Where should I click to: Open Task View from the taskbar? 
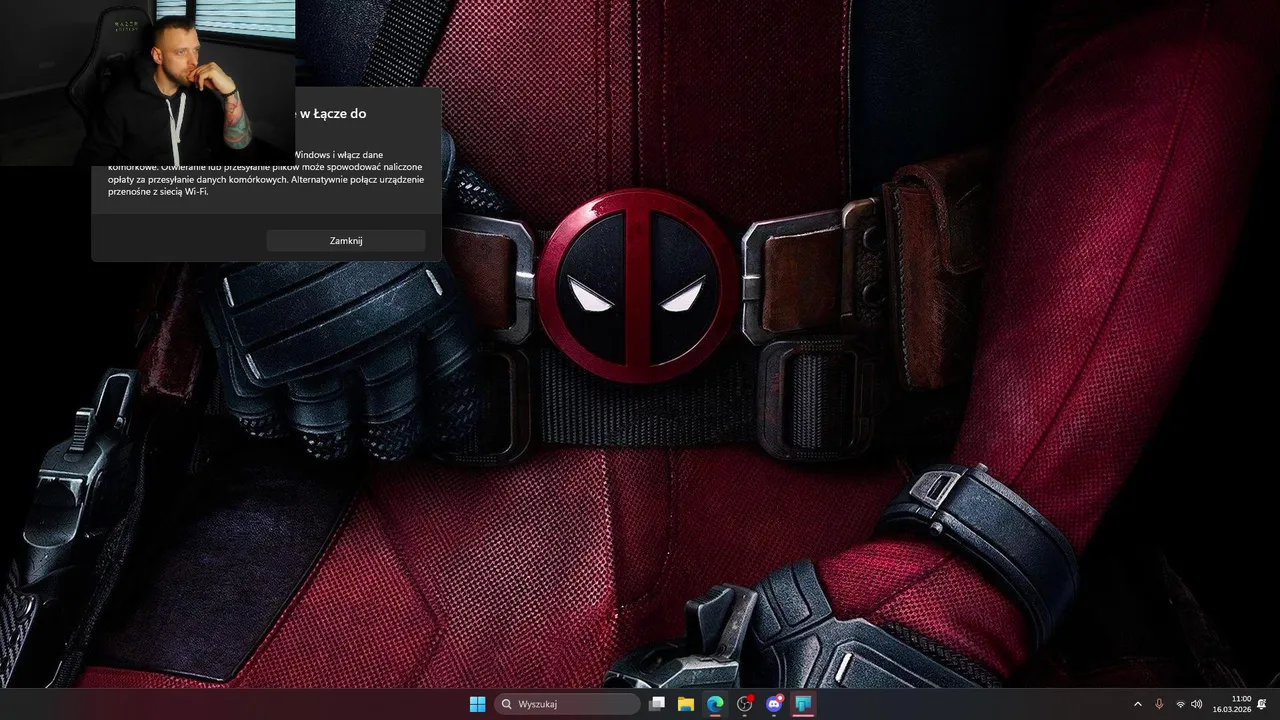[657, 704]
